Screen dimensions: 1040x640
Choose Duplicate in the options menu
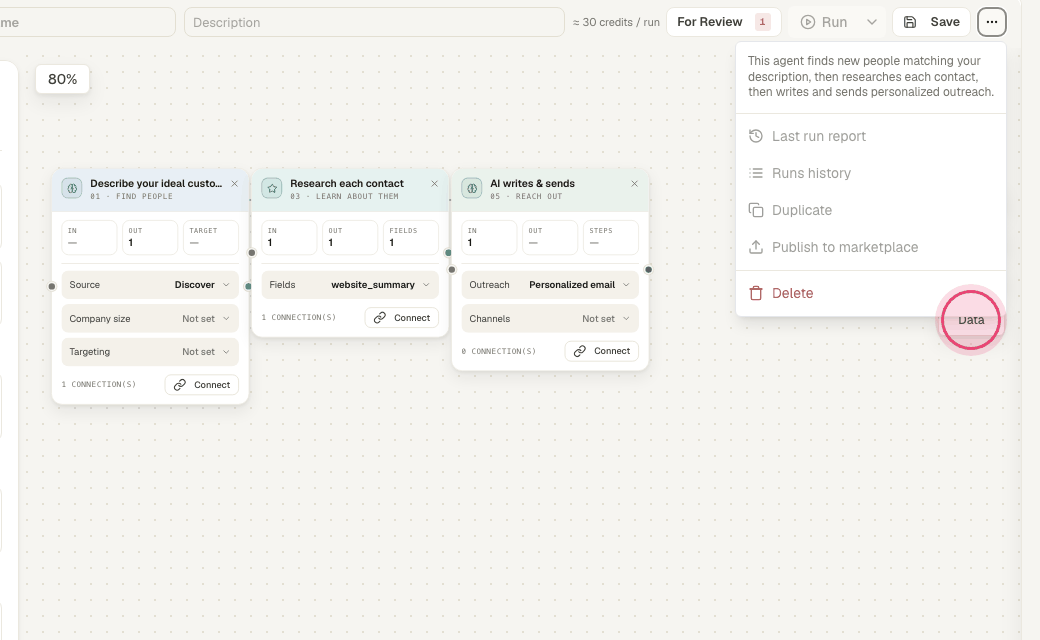[871, 210]
